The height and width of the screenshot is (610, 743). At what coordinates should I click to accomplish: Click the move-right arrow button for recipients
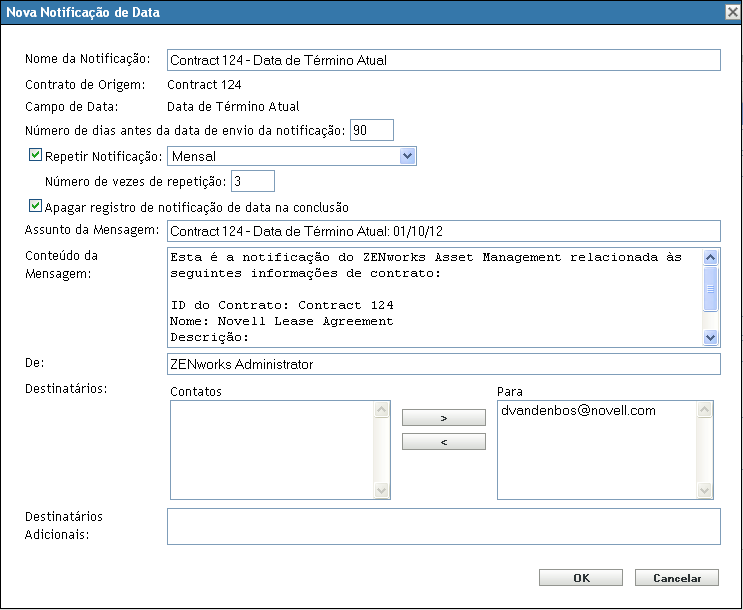443,416
